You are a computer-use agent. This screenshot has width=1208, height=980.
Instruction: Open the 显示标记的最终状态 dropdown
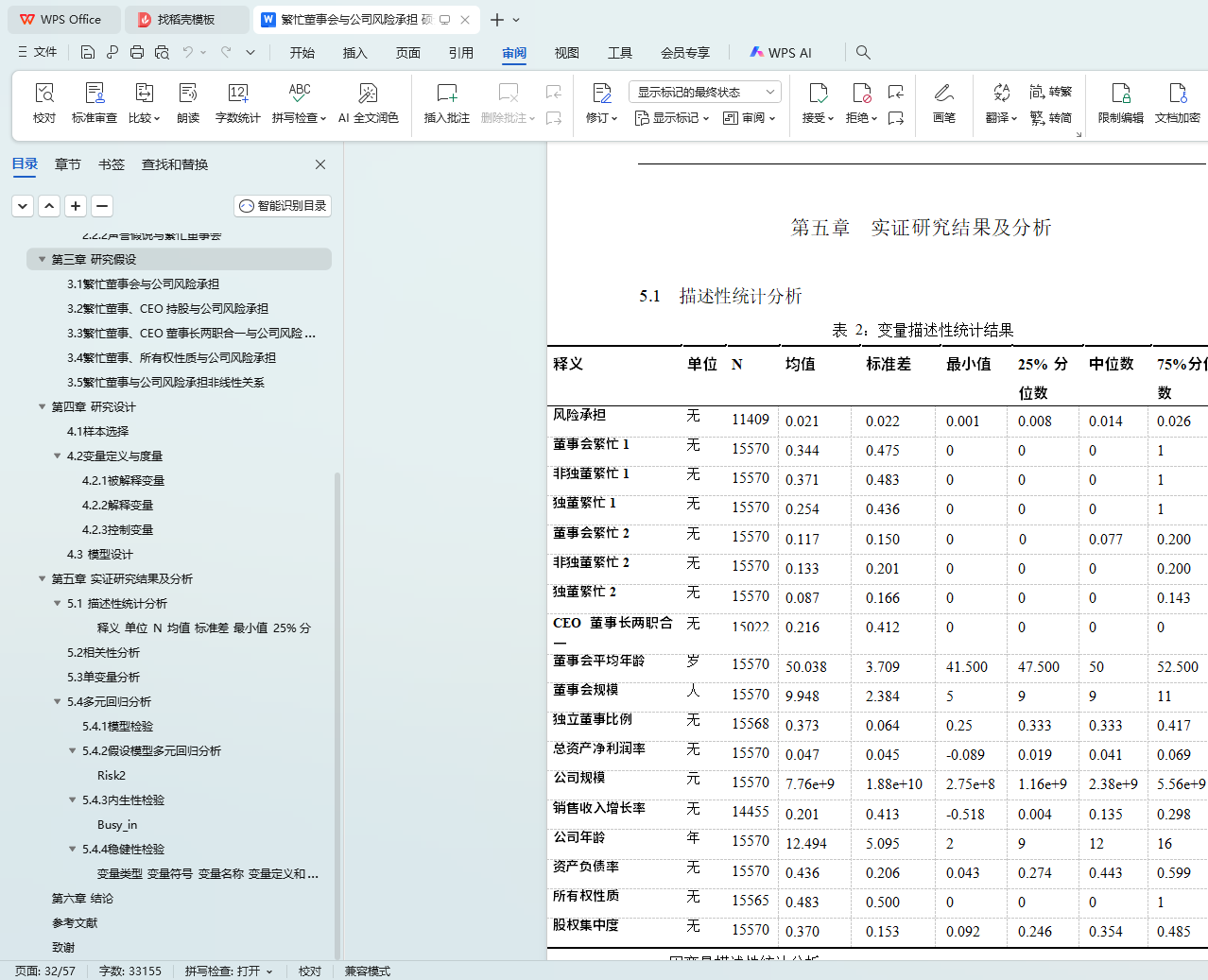pyautogui.click(x=704, y=92)
